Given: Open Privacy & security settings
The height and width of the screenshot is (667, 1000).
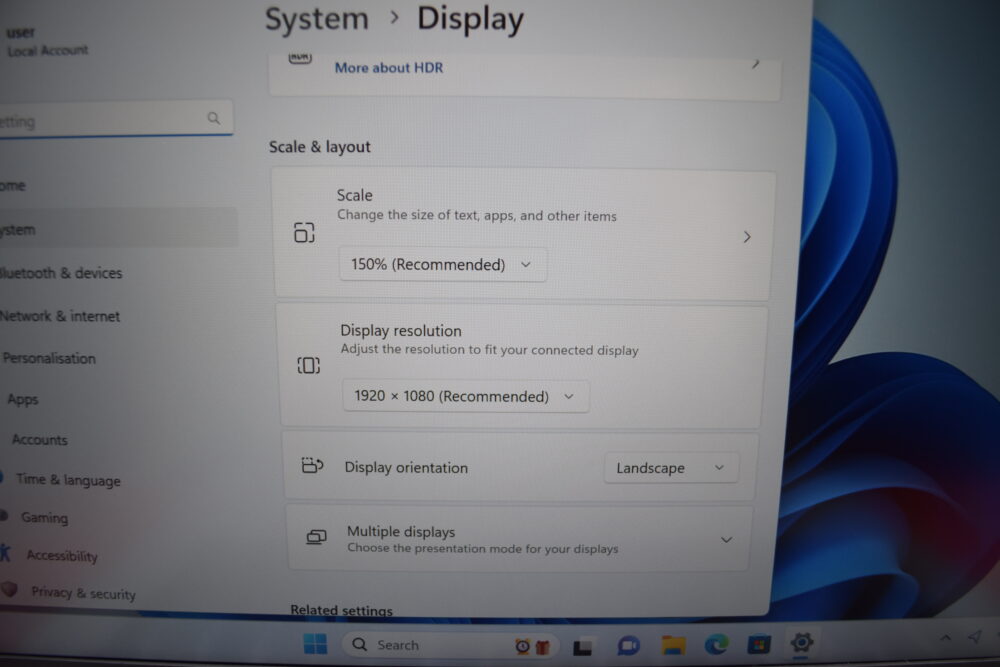Looking at the screenshot, I should 84,594.
